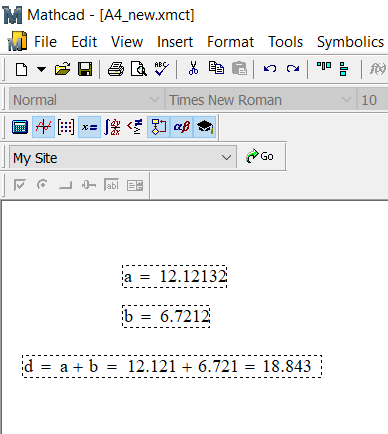Expand the My Site dropdown

click(x=123, y=157)
